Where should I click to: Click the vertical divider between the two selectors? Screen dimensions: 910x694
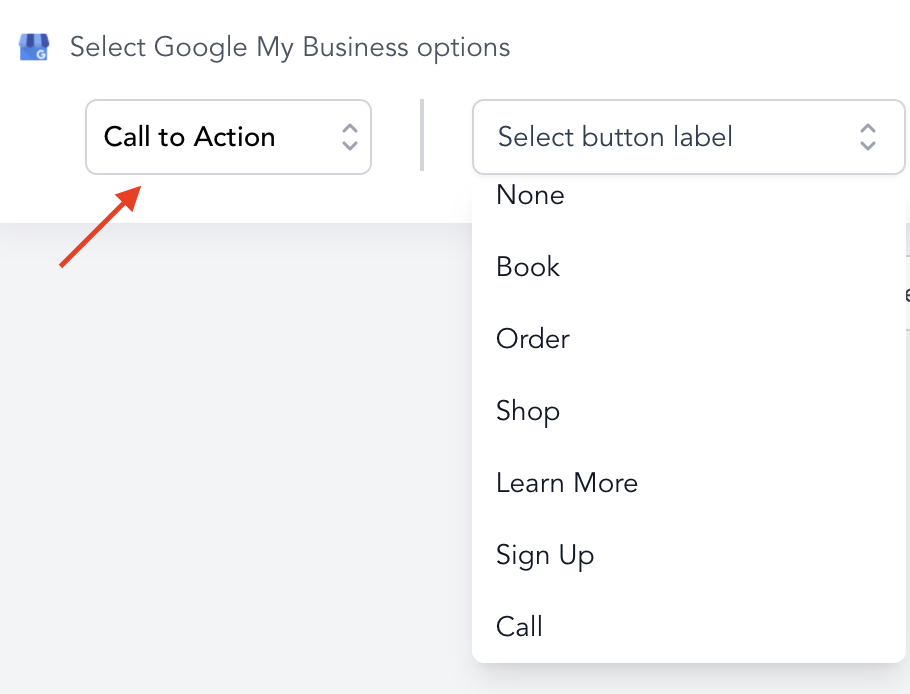(422, 135)
